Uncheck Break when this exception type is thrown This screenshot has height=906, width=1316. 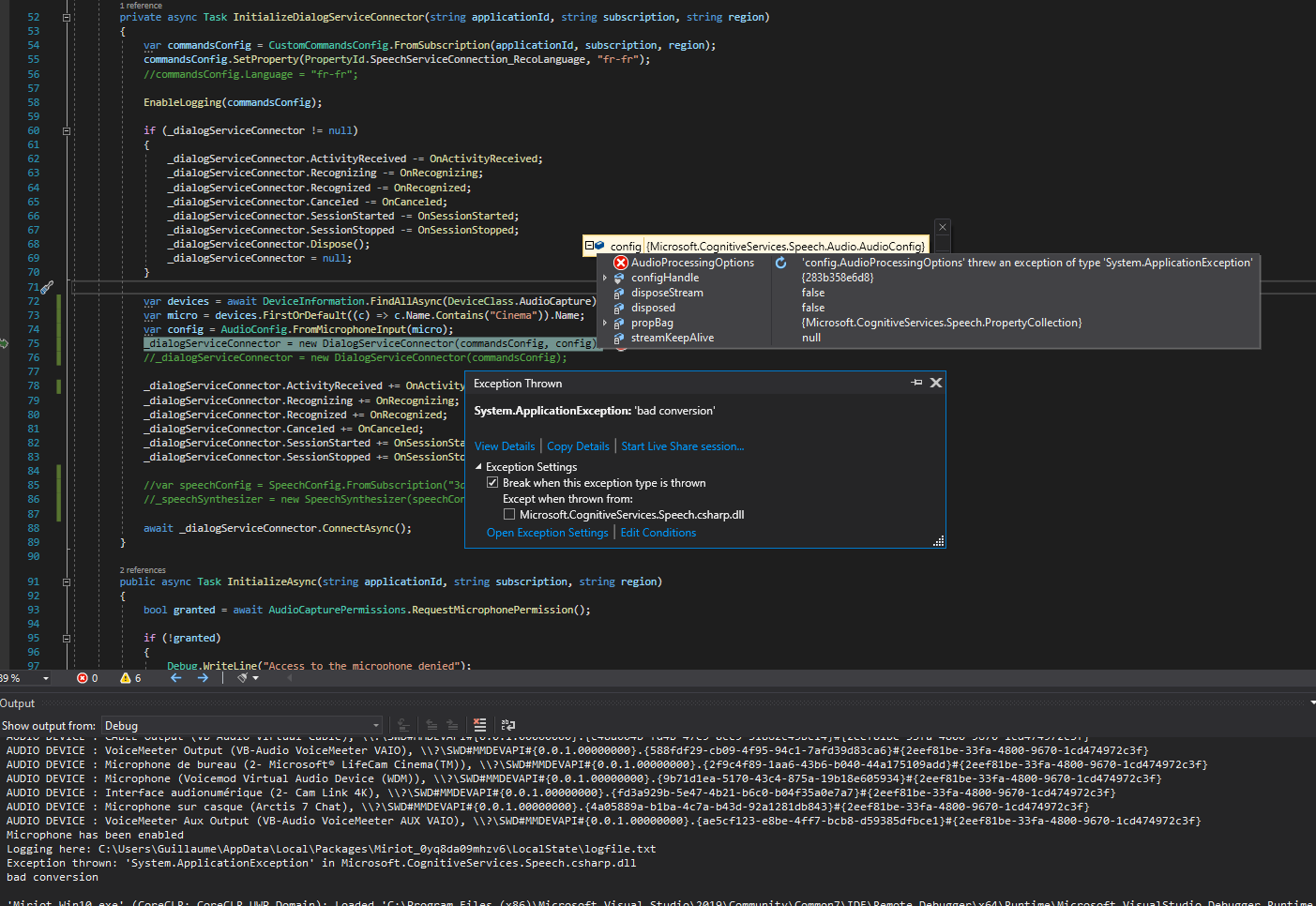coord(492,482)
